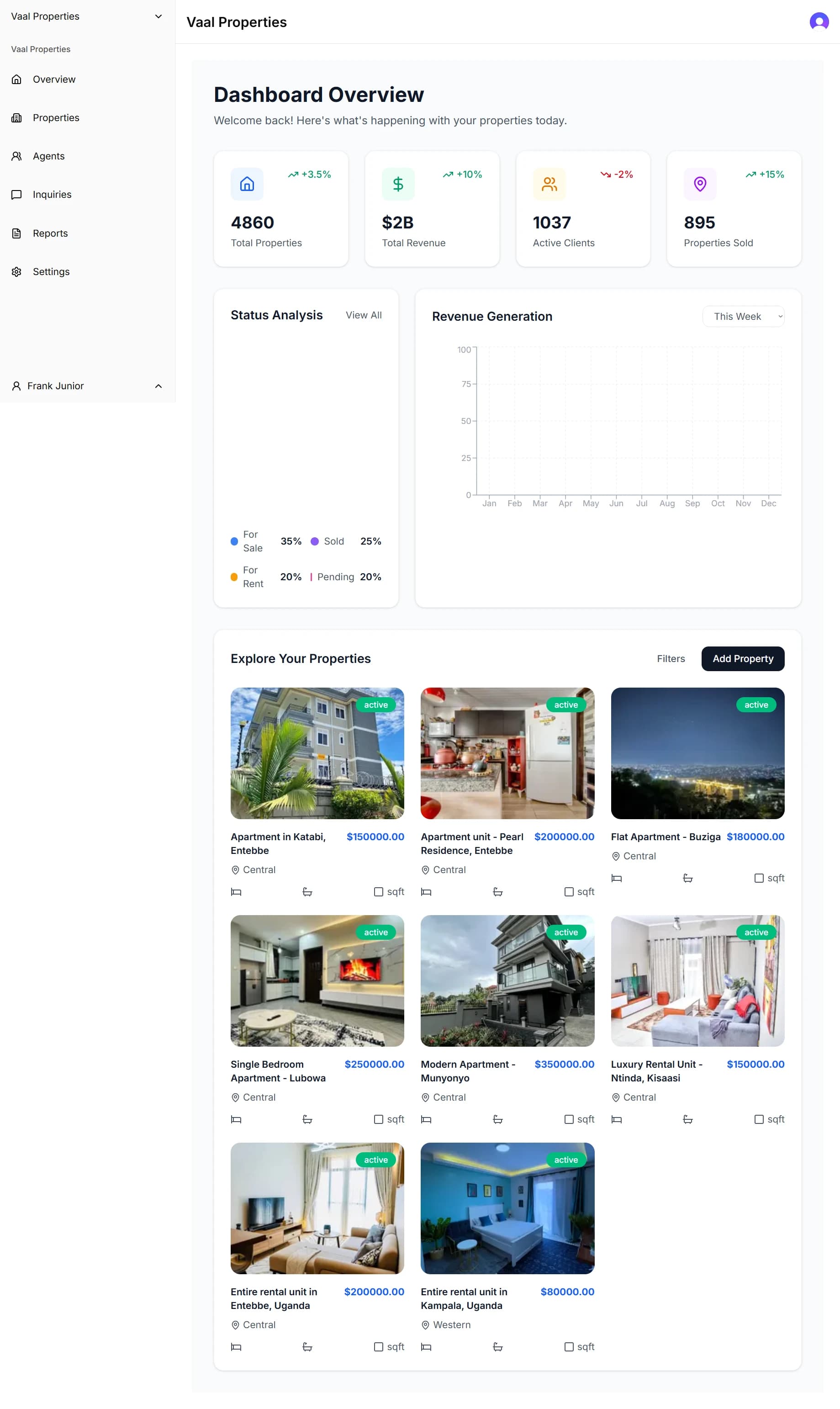Click the $80000.00 price text
Screen dimensions: 840x1409
coord(566,1292)
